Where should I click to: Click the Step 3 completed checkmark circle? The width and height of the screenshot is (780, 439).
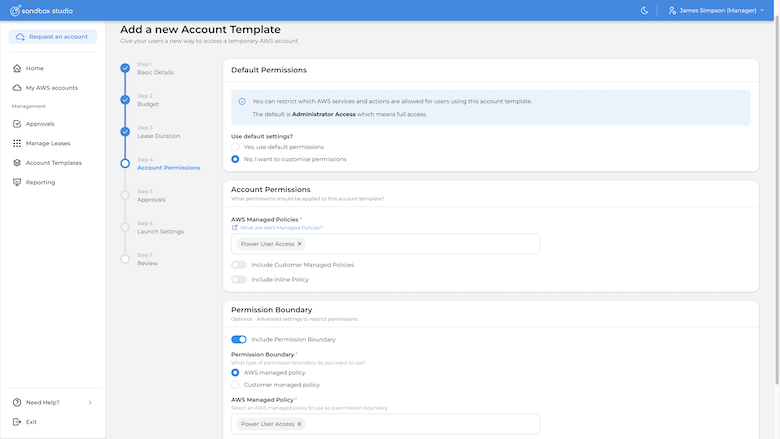pyautogui.click(x=125, y=132)
